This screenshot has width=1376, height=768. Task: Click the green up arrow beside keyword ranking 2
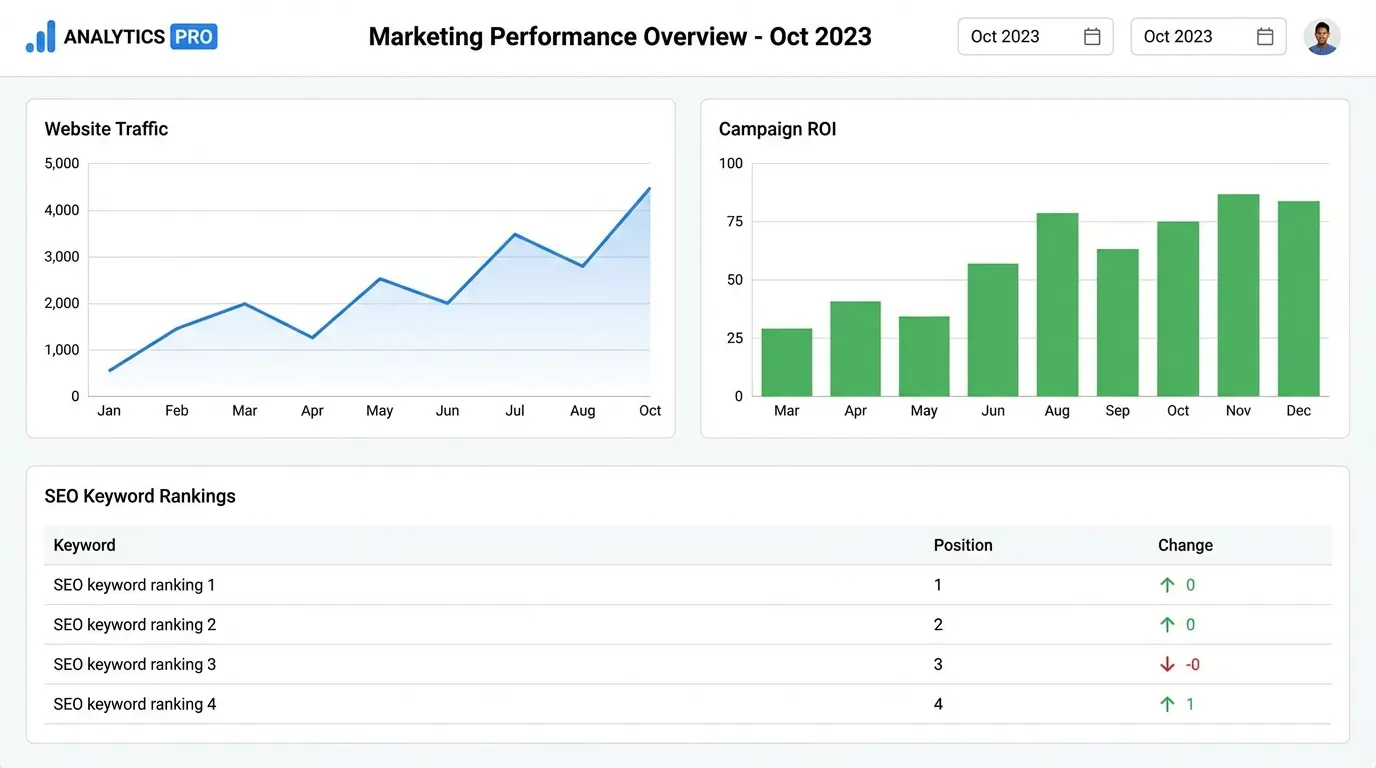[x=1166, y=624]
